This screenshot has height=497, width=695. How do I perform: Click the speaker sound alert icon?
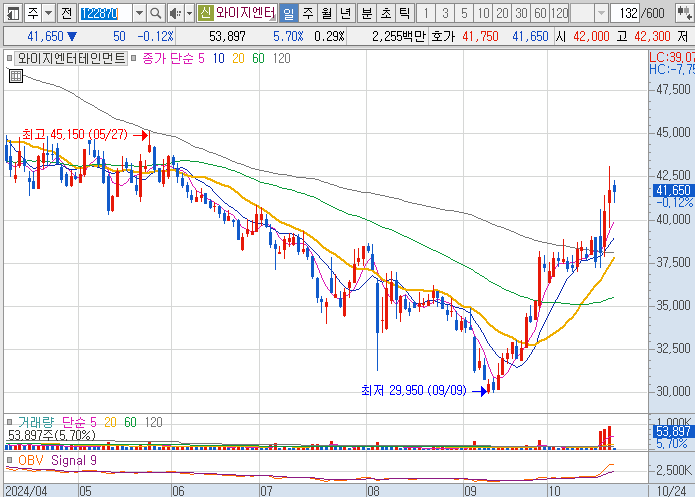[175, 13]
